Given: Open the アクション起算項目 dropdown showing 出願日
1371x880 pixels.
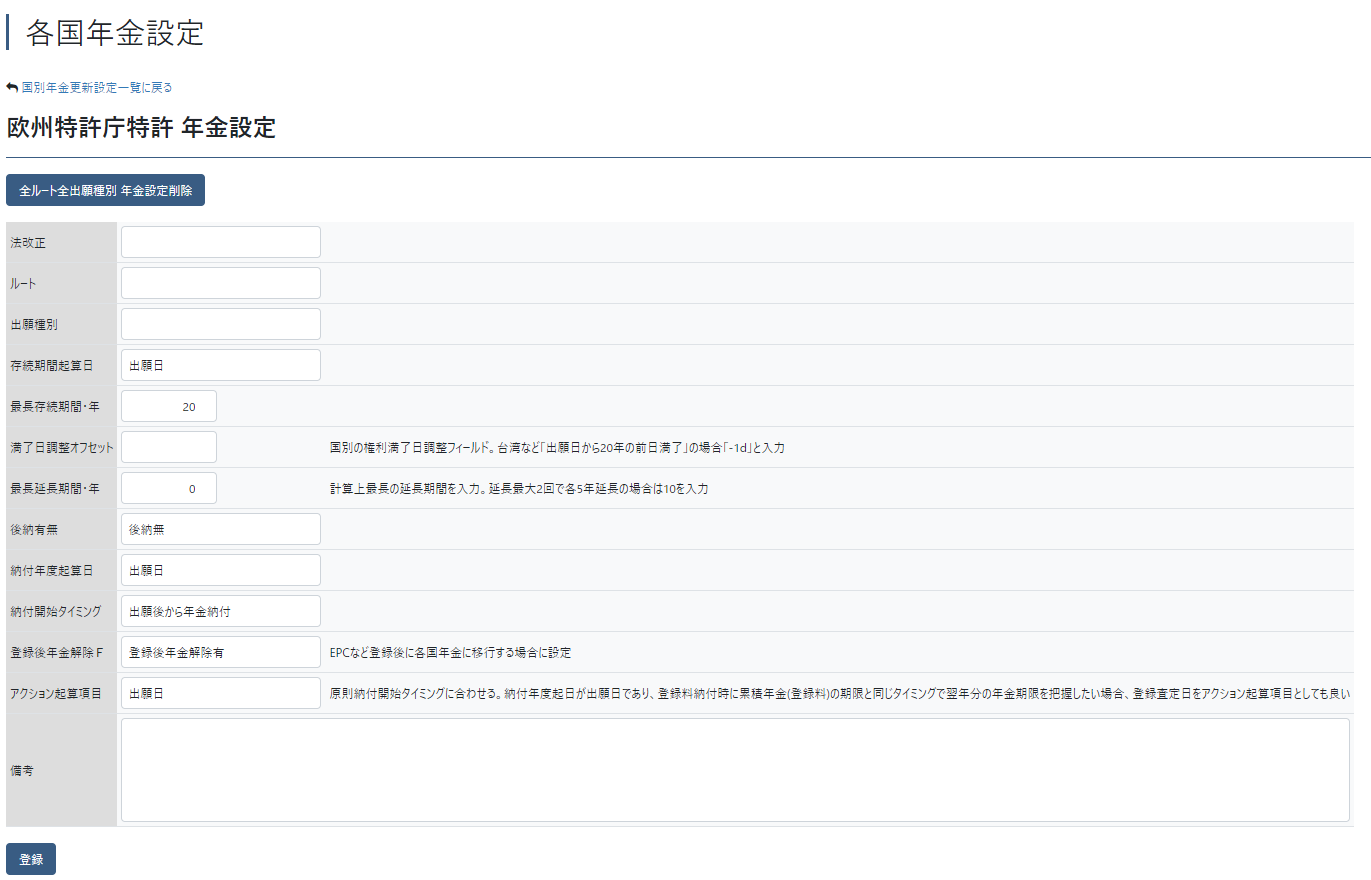Looking at the screenshot, I should pyautogui.click(x=221, y=693).
